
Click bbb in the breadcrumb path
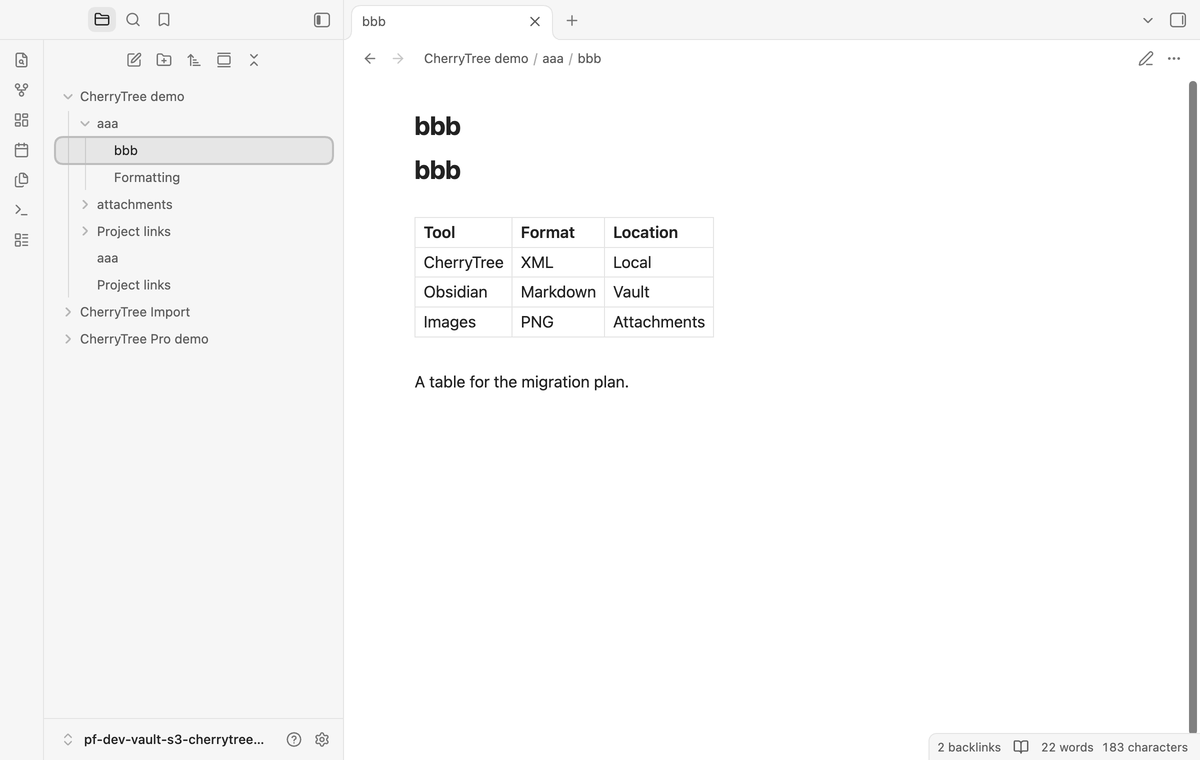pos(589,59)
